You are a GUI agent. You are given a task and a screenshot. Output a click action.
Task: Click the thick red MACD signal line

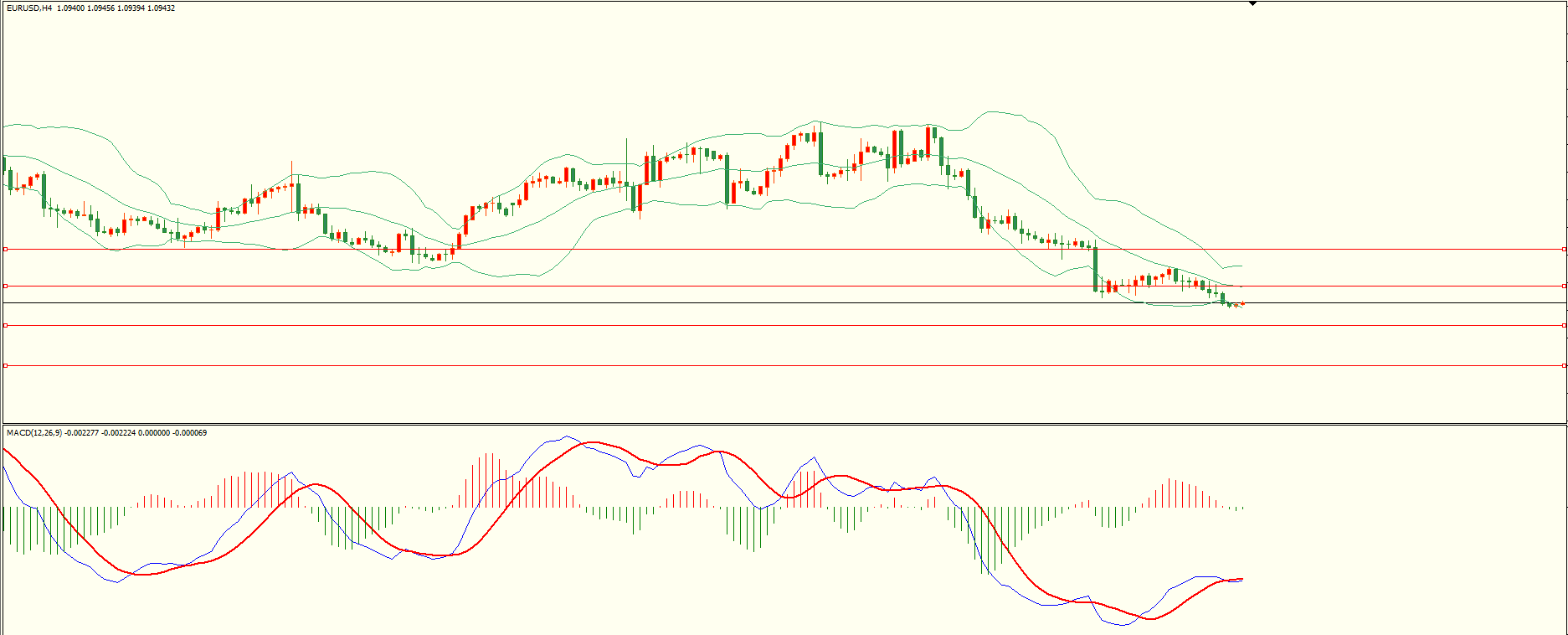pyautogui.click(x=316, y=484)
